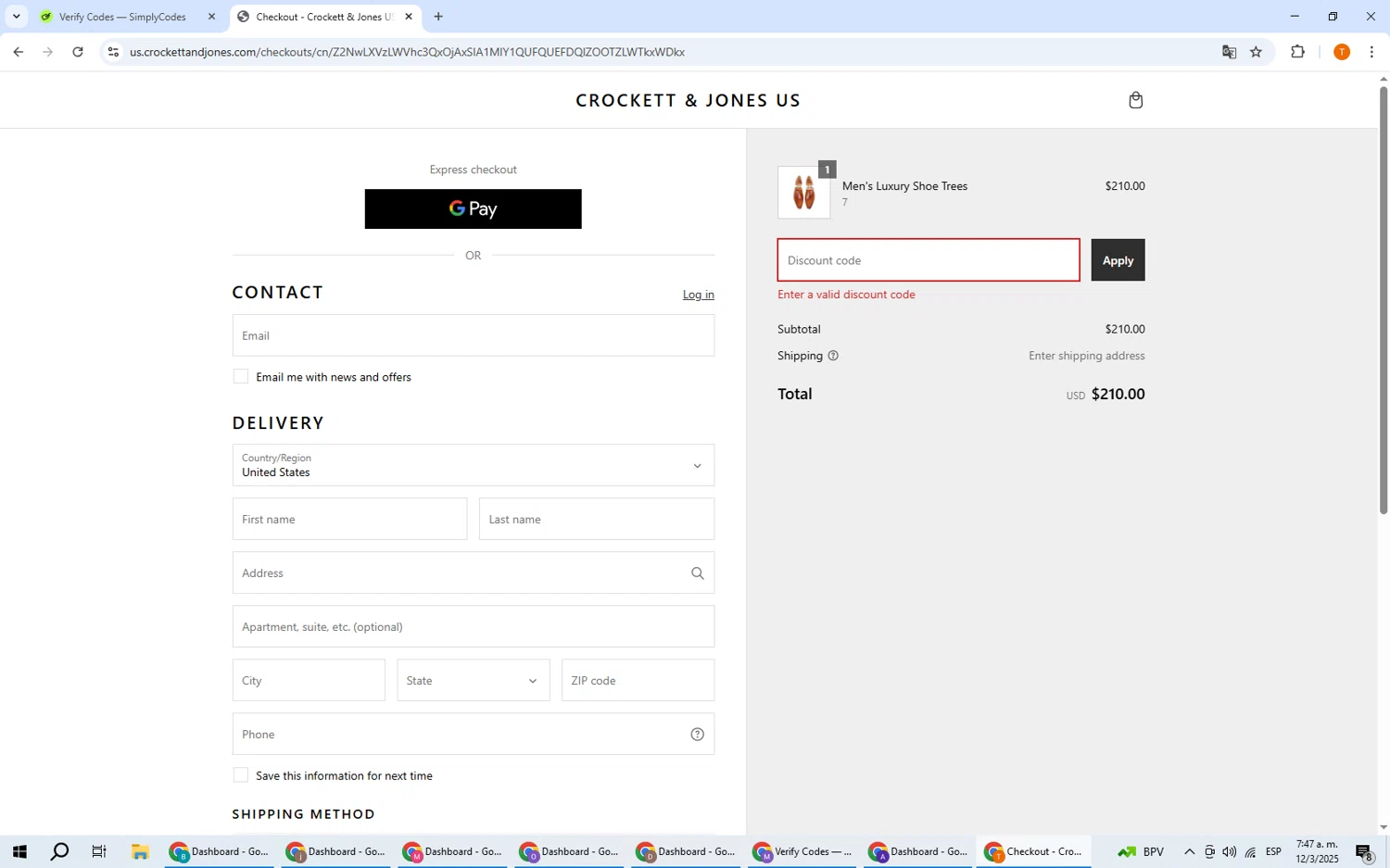Open Windows Start menu
This screenshot has width=1390, height=868.
pos(19,851)
